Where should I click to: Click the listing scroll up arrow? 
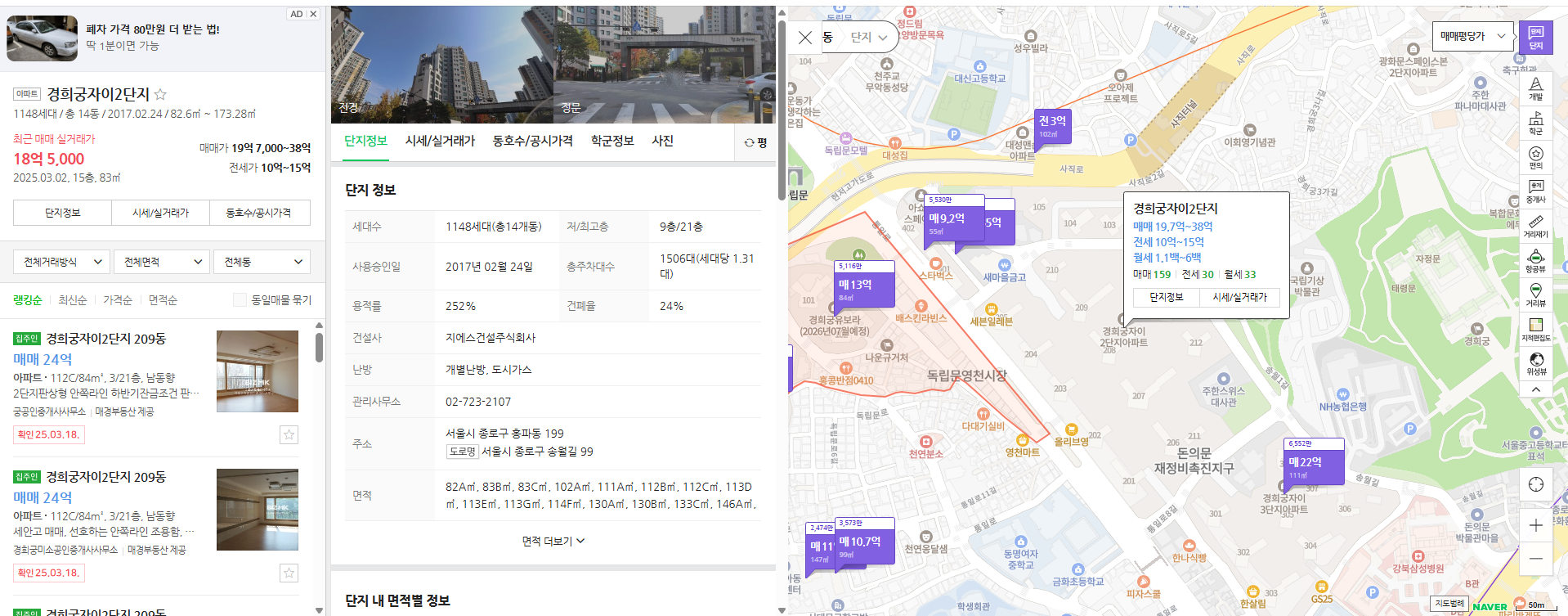pyautogui.click(x=319, y=326)
